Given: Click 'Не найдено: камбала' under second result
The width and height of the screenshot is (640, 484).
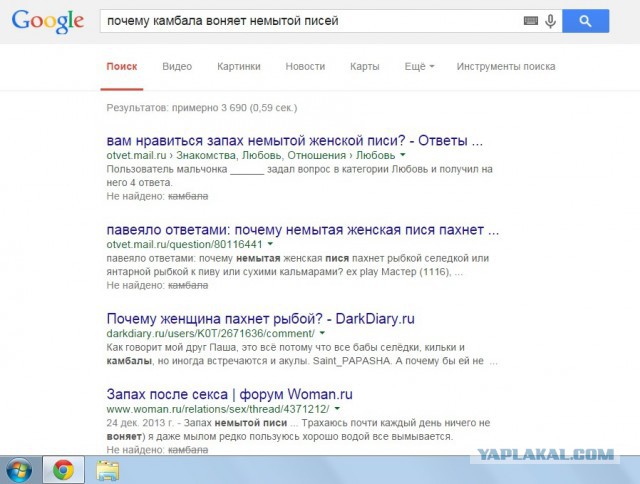Looking at the screenshot, I should (x=157, y=285).
